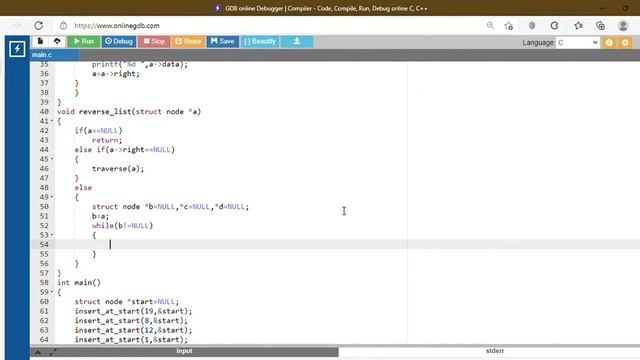The width and height of the screenshot is (640, 360).
Task: Click 'insert_at_start(12,&start);' line
Action: click(133, 330)
